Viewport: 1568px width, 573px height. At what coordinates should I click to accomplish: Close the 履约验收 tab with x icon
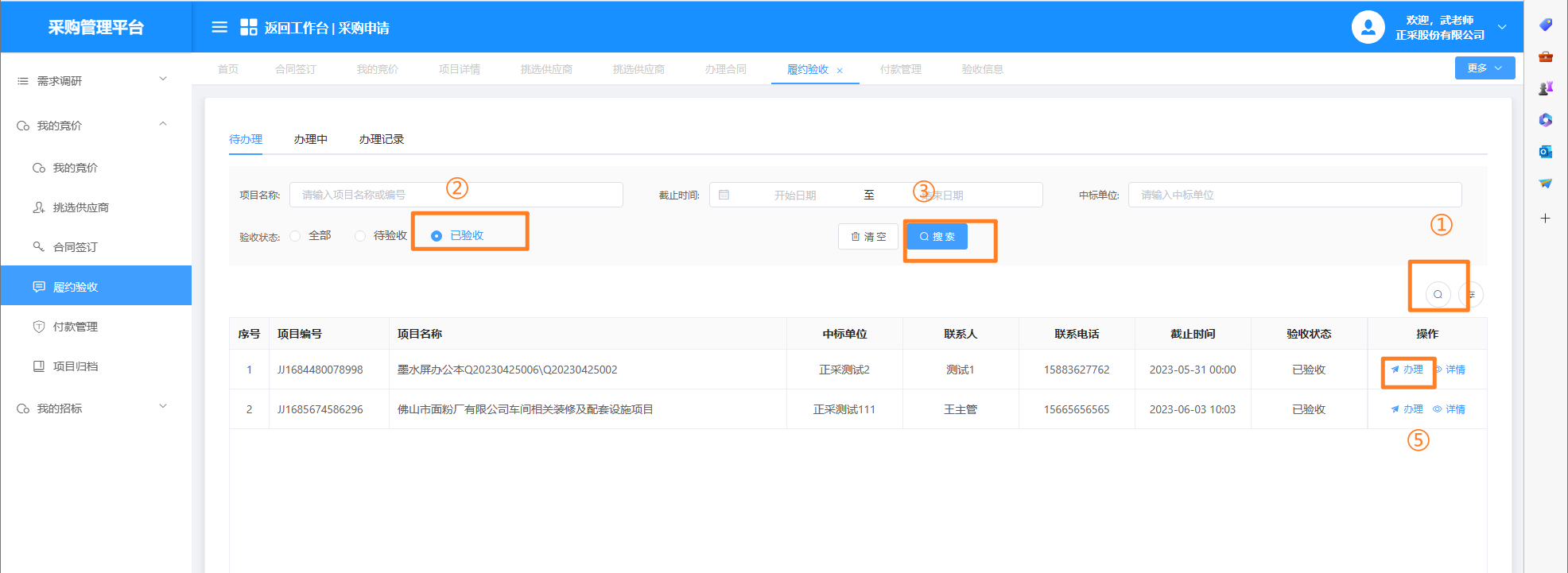pos(840,71)
